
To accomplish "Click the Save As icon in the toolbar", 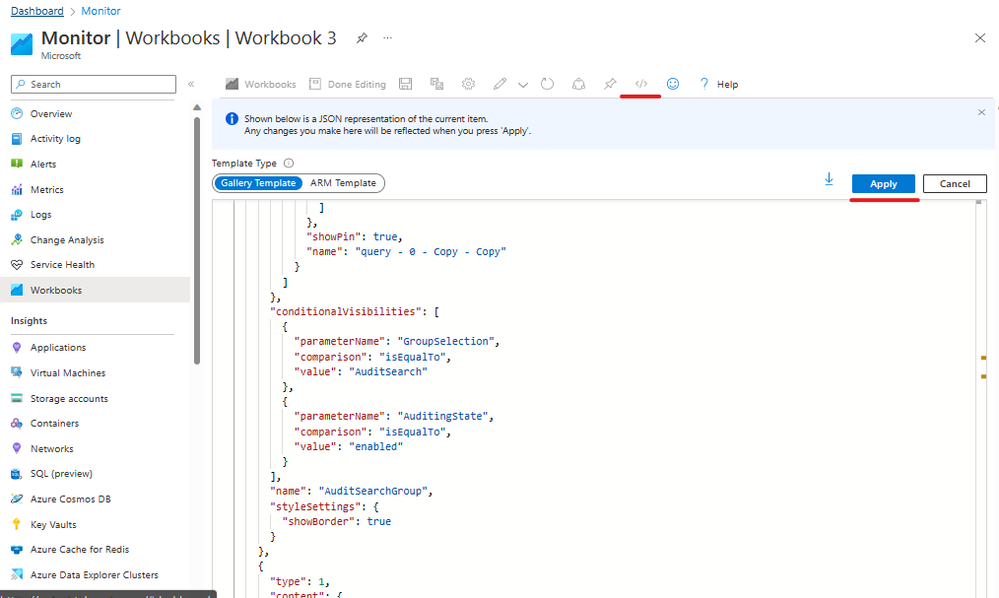I will click(436, 84).
